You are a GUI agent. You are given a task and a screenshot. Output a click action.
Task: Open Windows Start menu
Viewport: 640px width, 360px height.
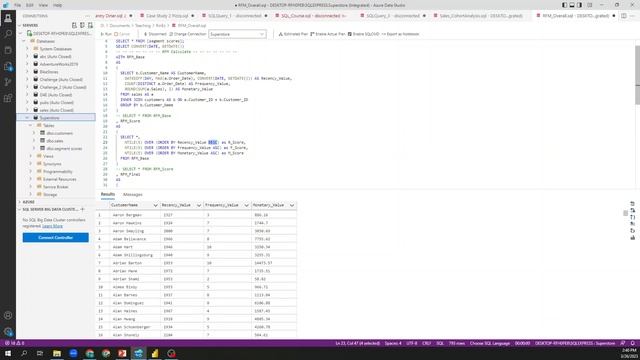8,353
